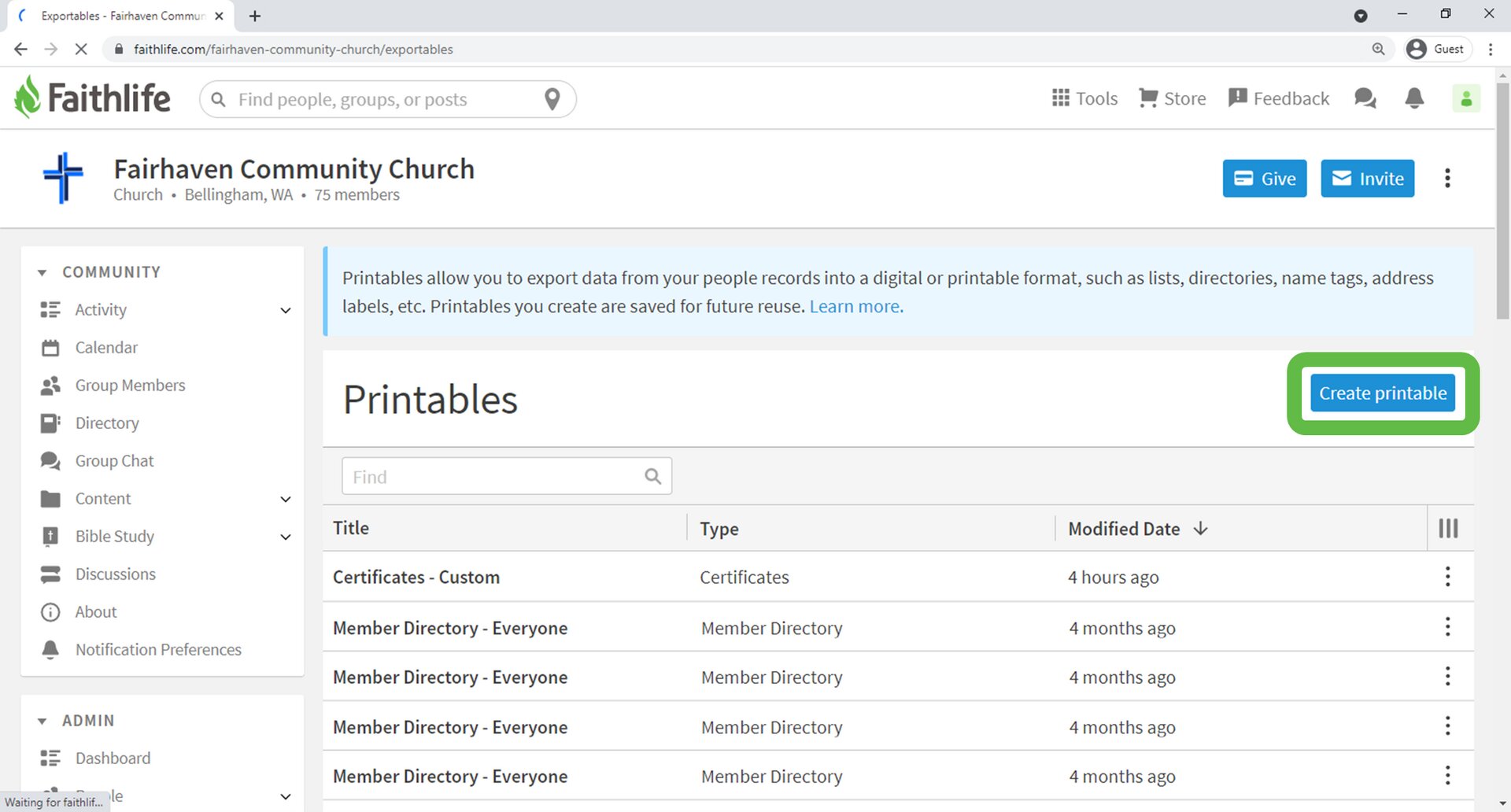The width and height of the screenshot is (1511, 812).
Task: Expand the Content submenu chevron
Action: [x=286, y=499]
